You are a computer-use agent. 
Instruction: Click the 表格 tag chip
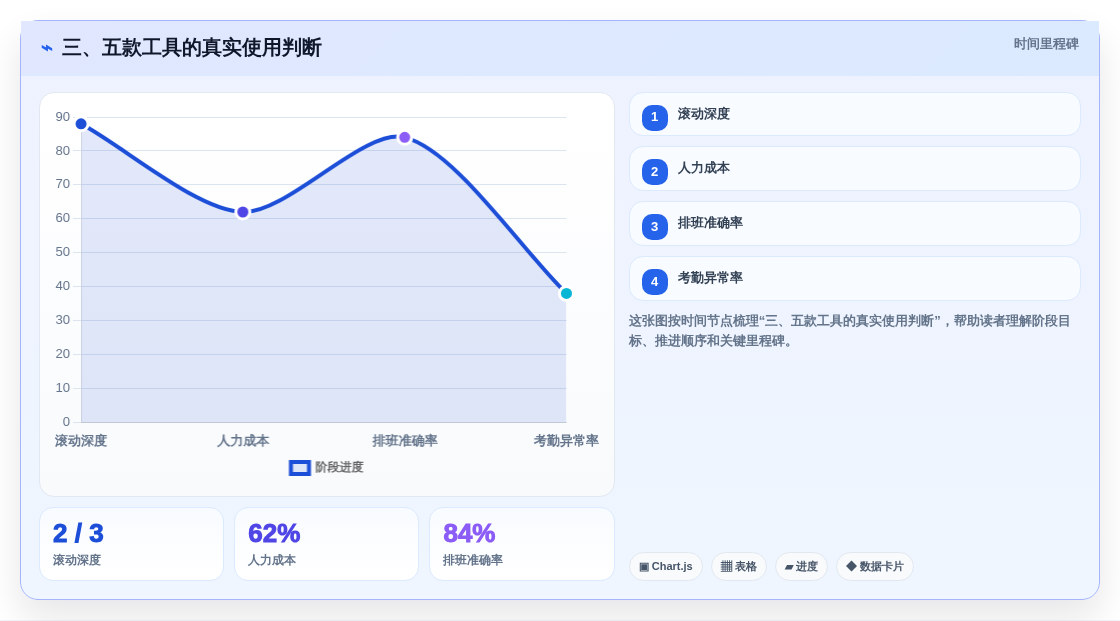[739, 567]
